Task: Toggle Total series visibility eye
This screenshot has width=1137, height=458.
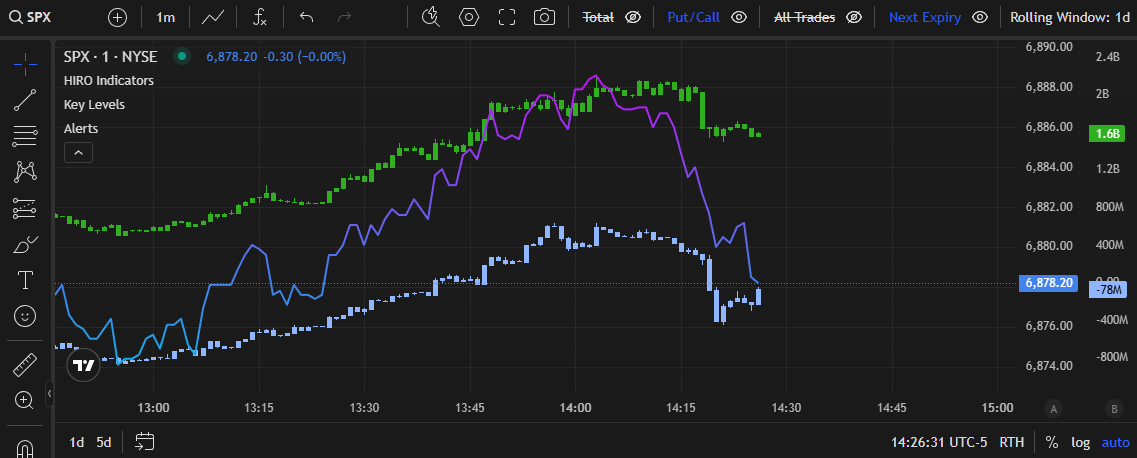Action: coord(632,17)
